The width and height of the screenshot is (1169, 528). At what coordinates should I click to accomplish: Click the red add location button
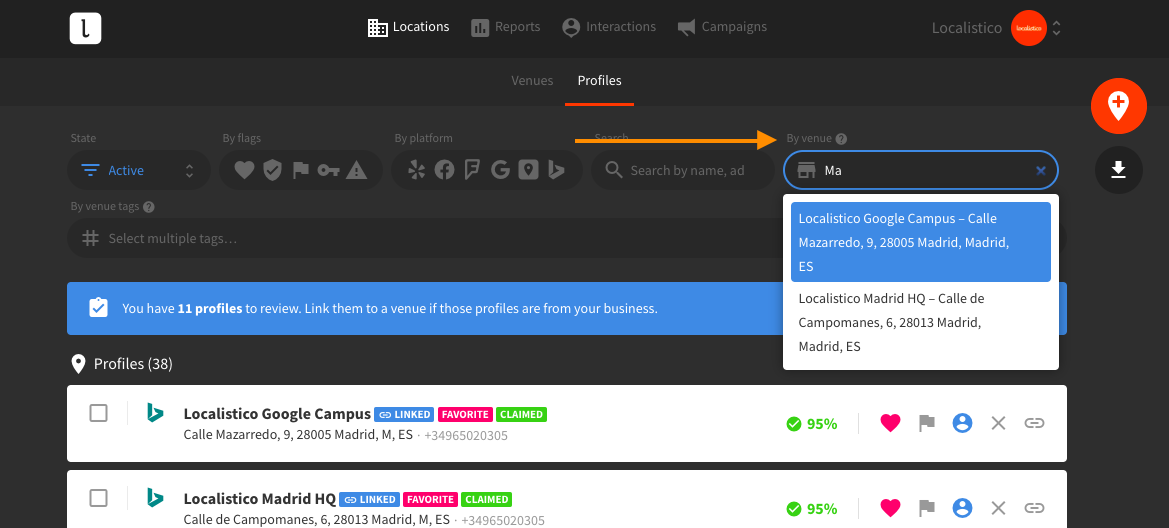point(1118,106)
